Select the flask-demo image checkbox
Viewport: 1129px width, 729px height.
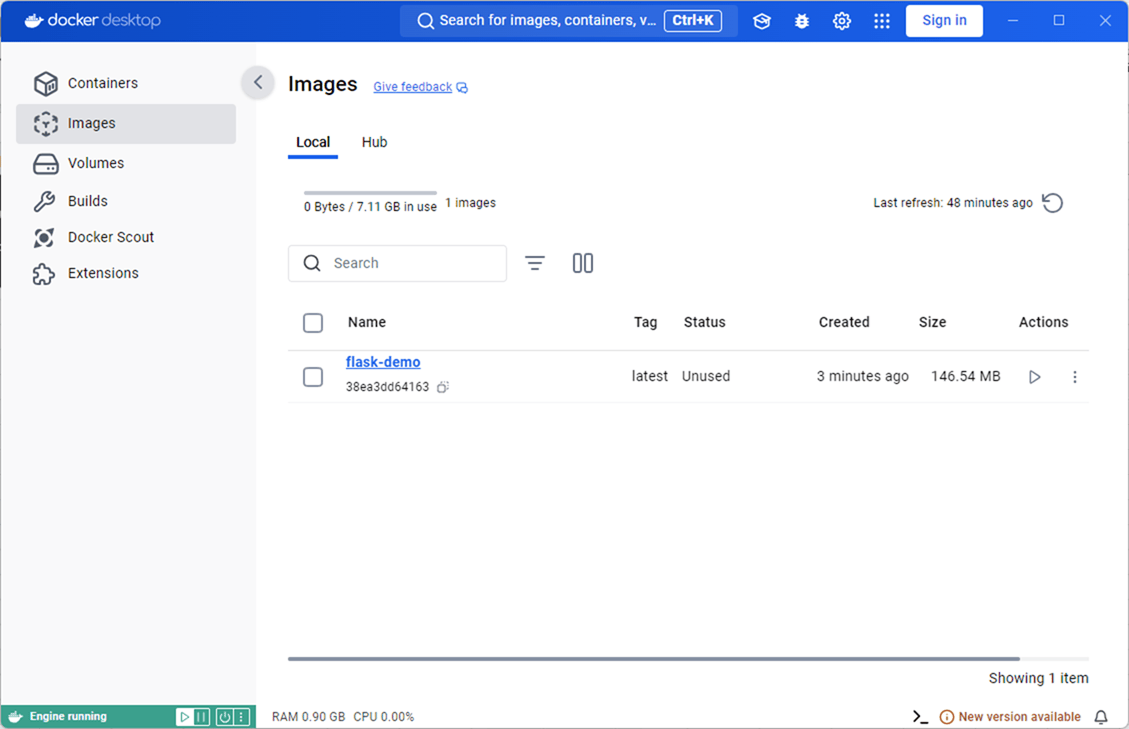pyautogui.click(x=313, y=377)
